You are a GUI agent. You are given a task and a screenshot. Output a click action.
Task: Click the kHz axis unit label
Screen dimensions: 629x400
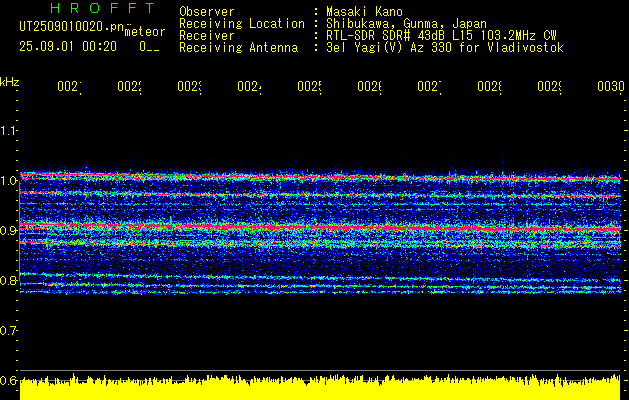coord(10,83)
